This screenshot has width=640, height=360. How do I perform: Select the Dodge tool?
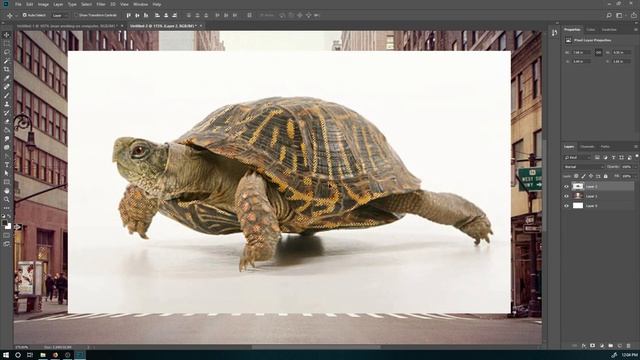(6, 147)
